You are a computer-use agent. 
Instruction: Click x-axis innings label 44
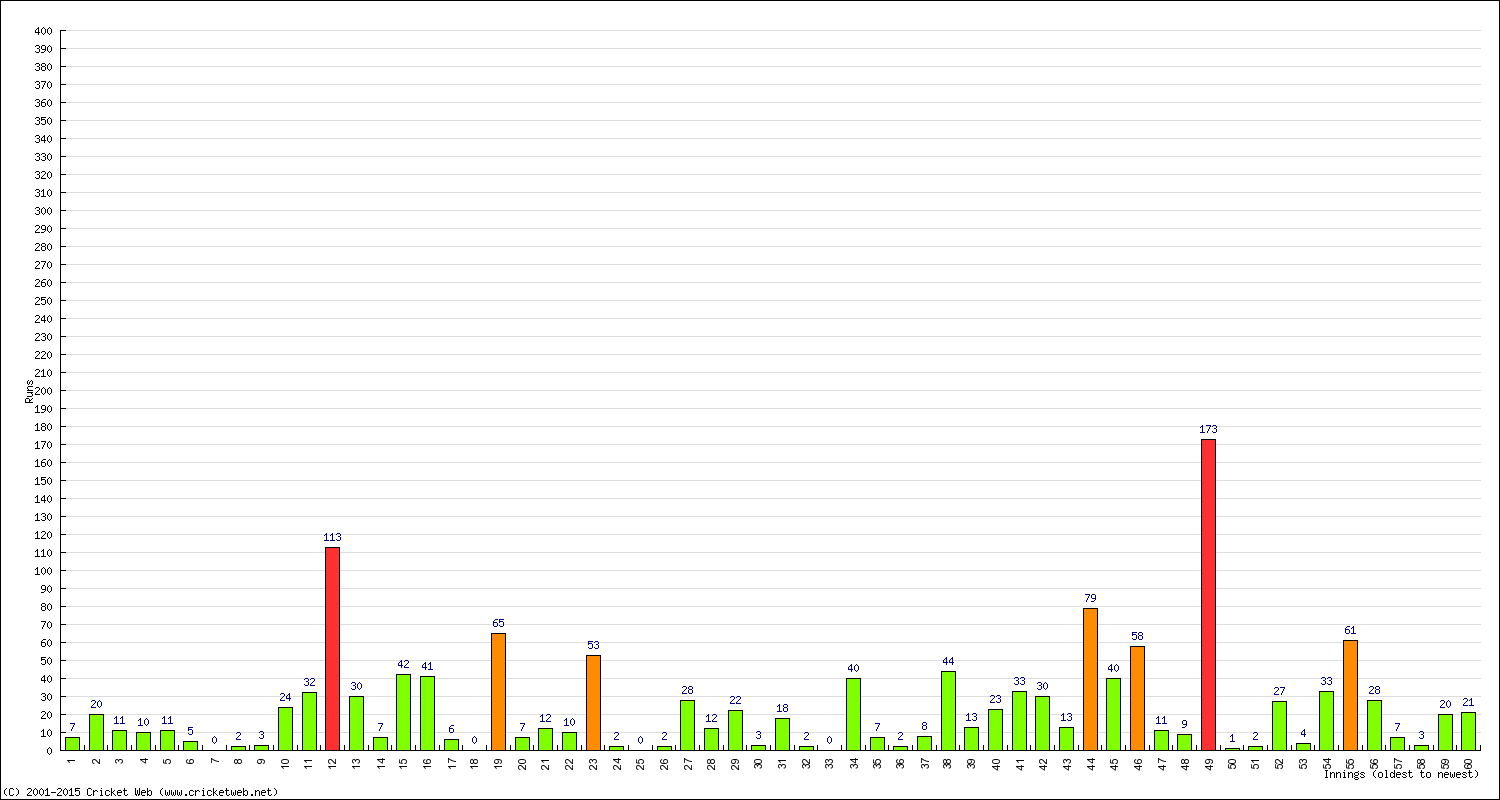[x=1090, y=762]
